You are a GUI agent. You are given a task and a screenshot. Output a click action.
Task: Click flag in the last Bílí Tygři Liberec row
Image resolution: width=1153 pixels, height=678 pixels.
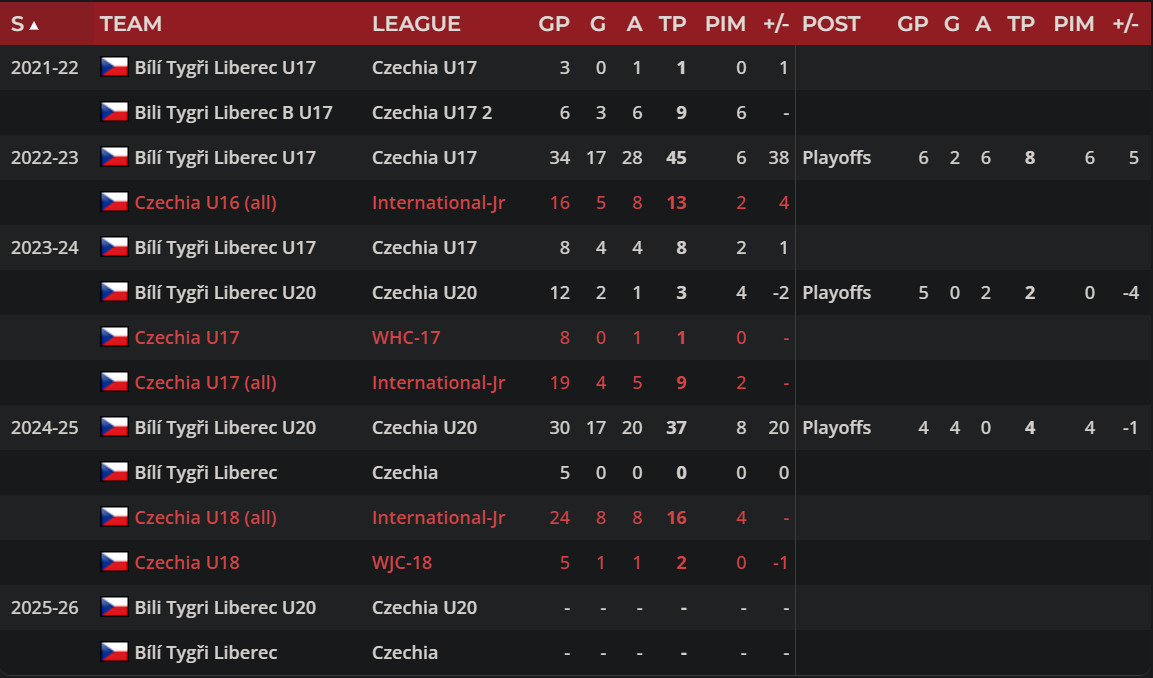(114, 652)
